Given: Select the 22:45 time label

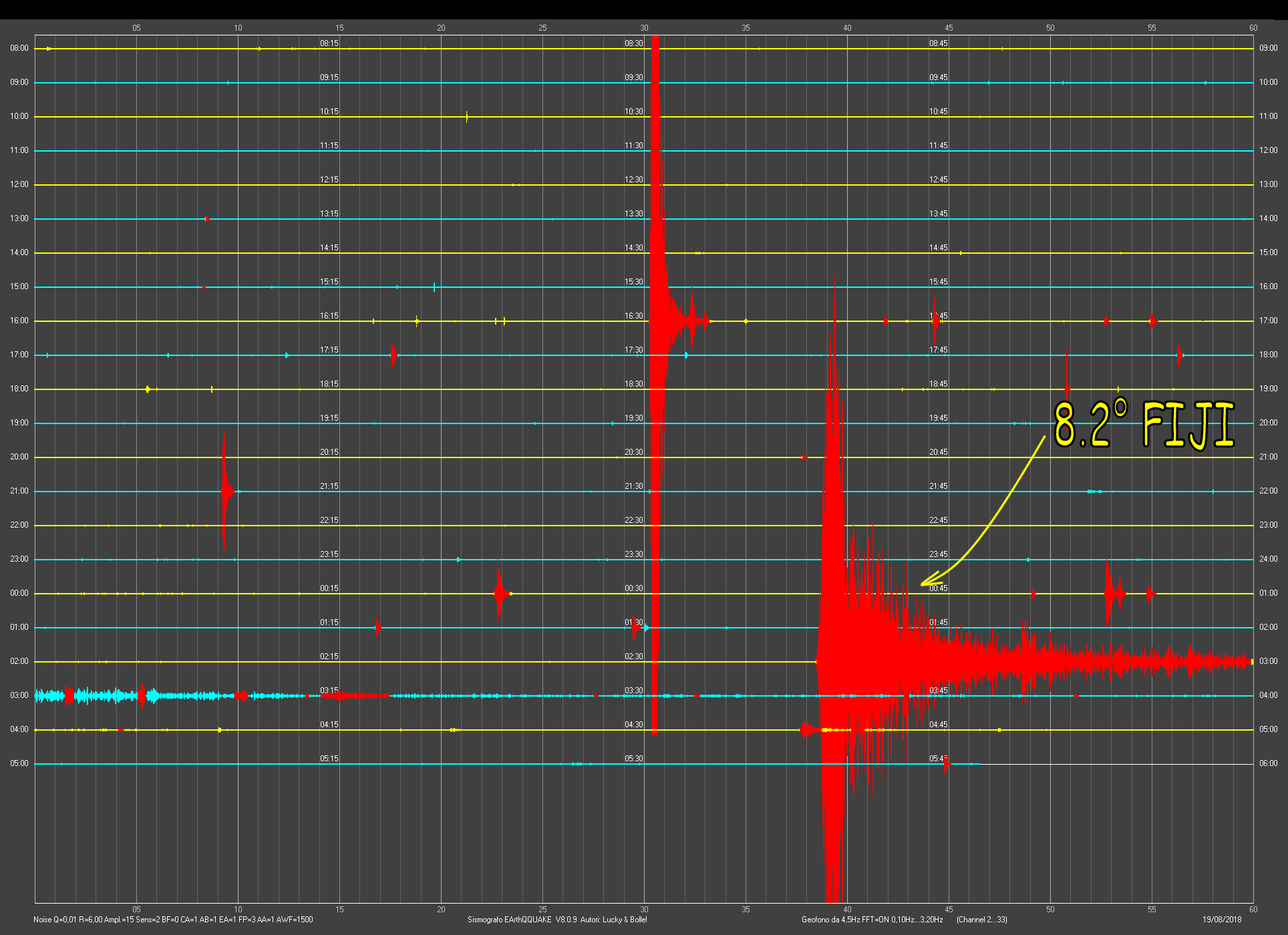Looking at the screenshot, I should [x=939, y=520].
